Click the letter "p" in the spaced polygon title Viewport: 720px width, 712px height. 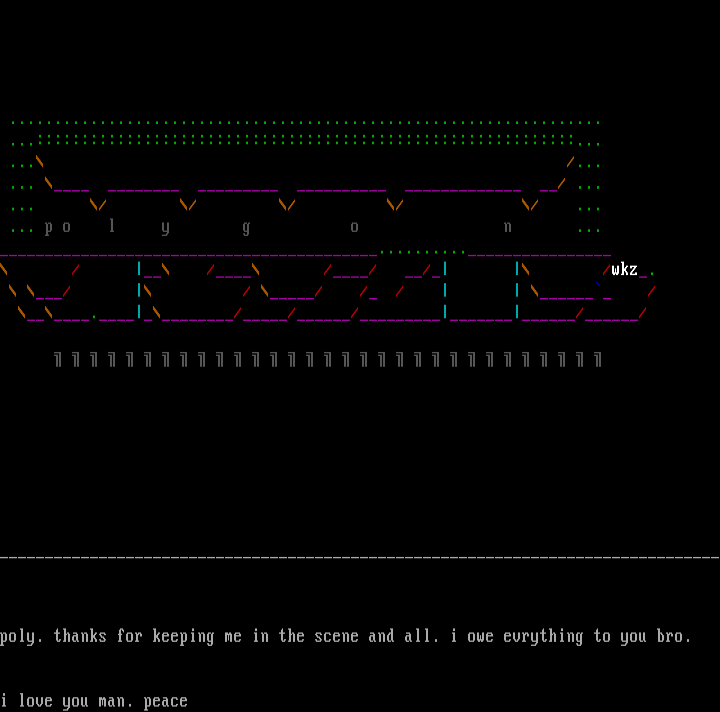(48, 228)
